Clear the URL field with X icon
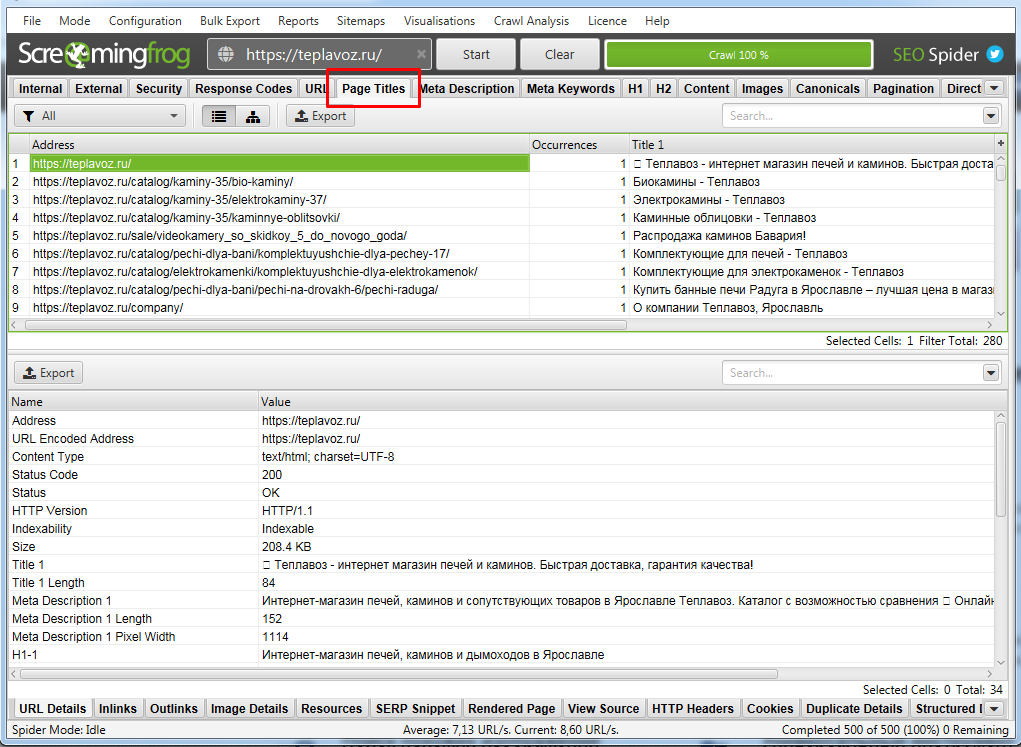 pyautogui.click(x=421, y=55)
